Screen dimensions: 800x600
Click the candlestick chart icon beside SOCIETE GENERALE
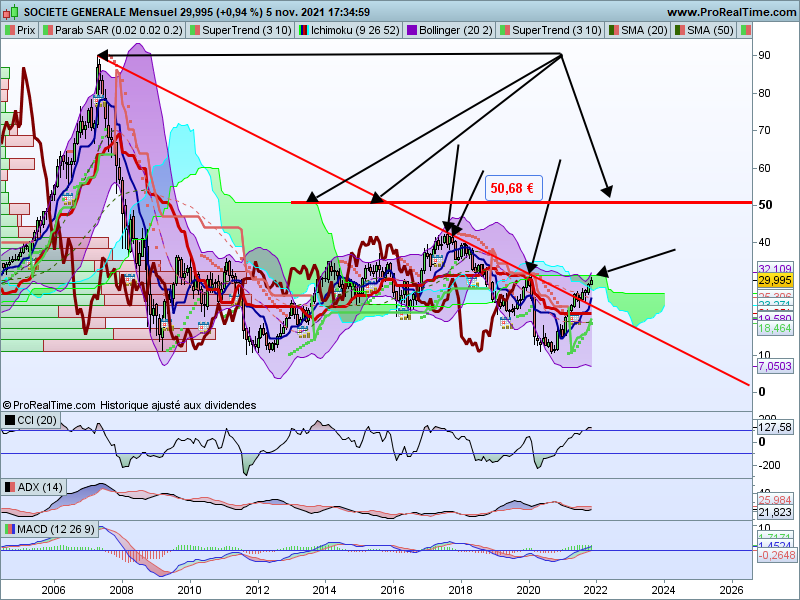coord(11,11)
